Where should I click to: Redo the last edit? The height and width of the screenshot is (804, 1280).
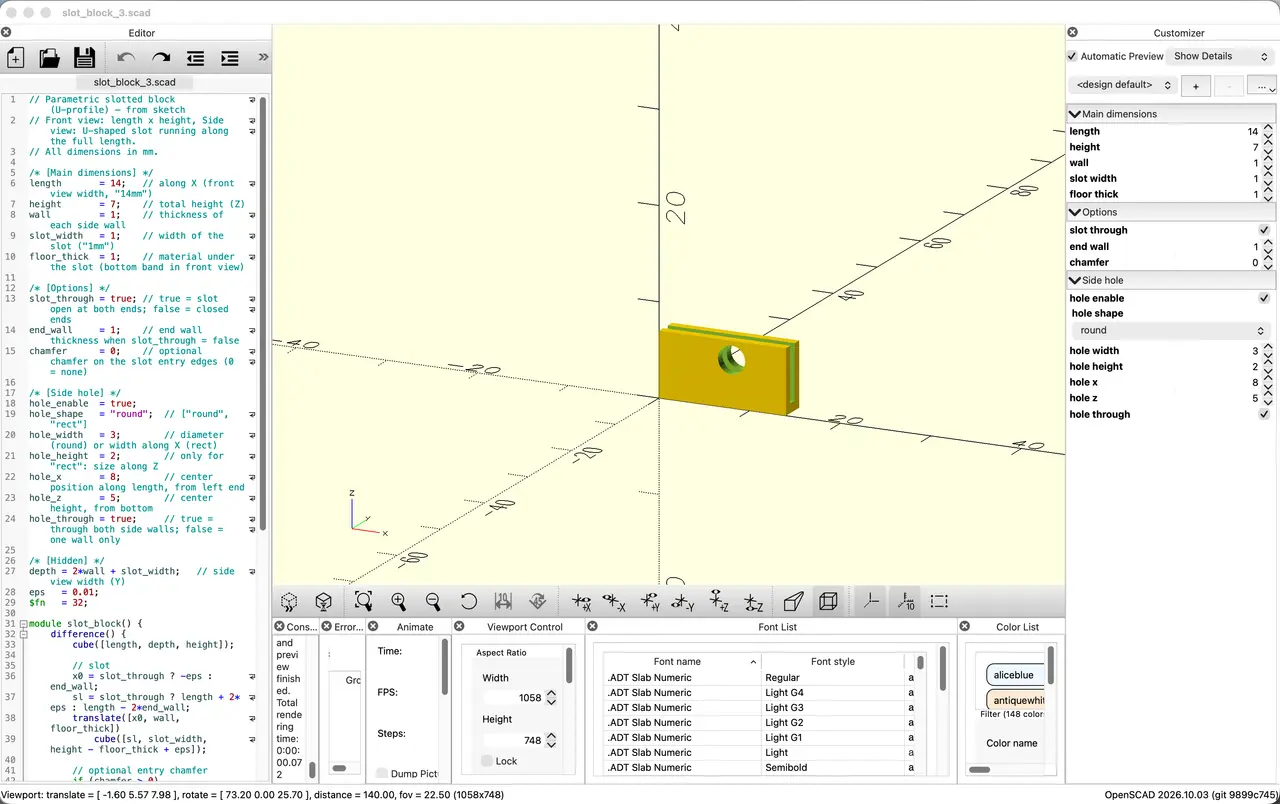161,58
